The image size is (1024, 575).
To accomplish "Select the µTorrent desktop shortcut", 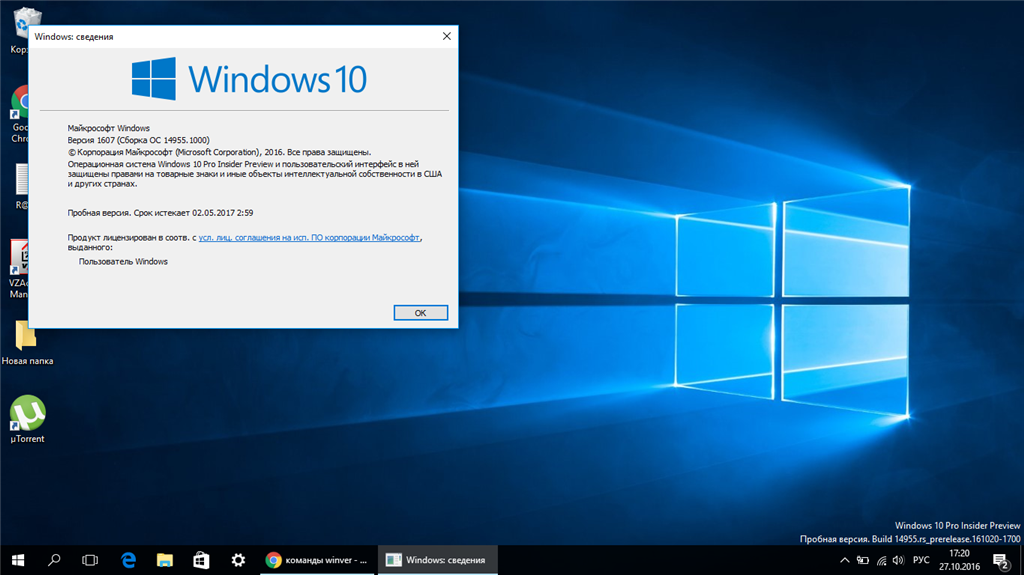I will tap(27, 419).
